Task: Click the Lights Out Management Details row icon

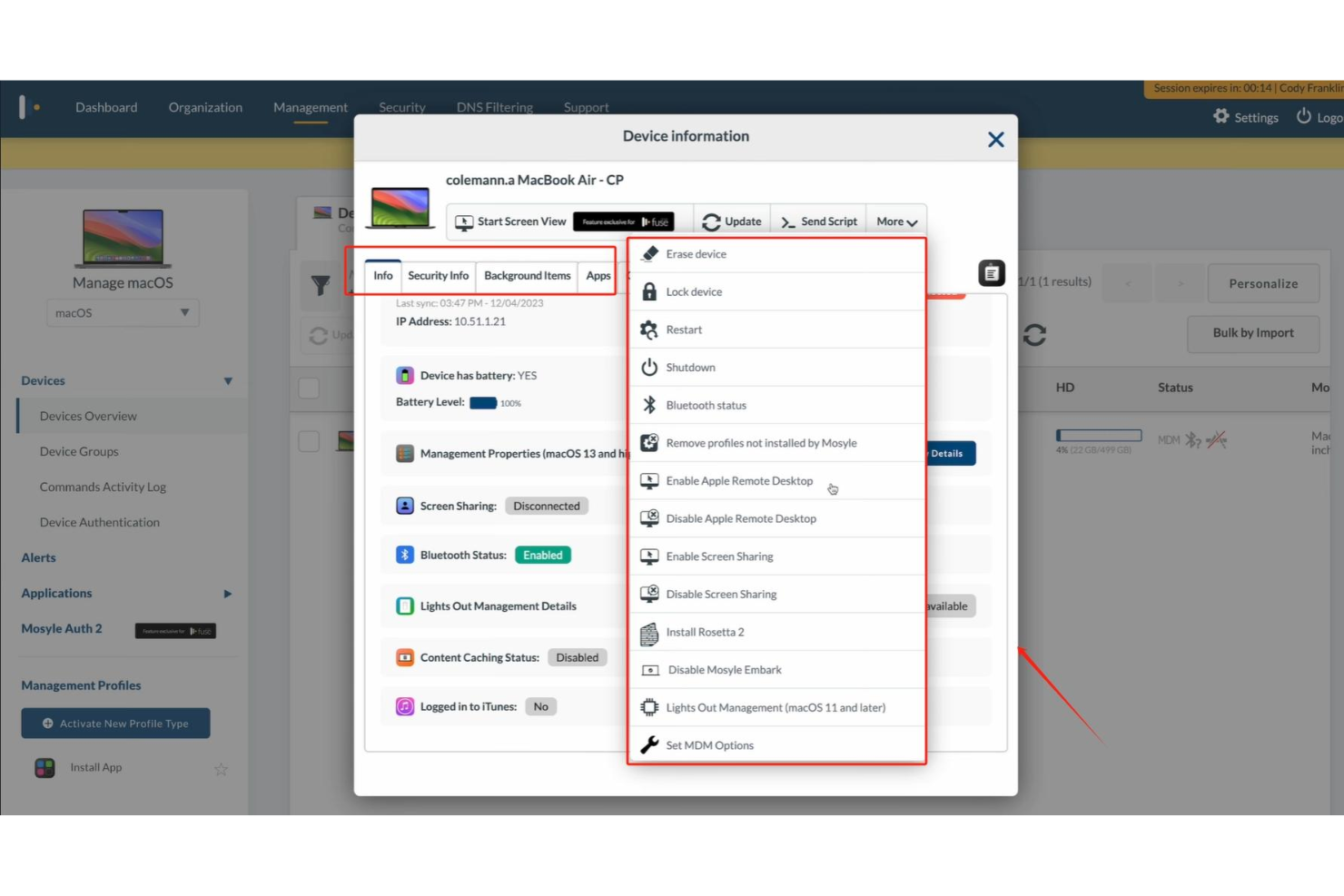Action: [405, 606]
